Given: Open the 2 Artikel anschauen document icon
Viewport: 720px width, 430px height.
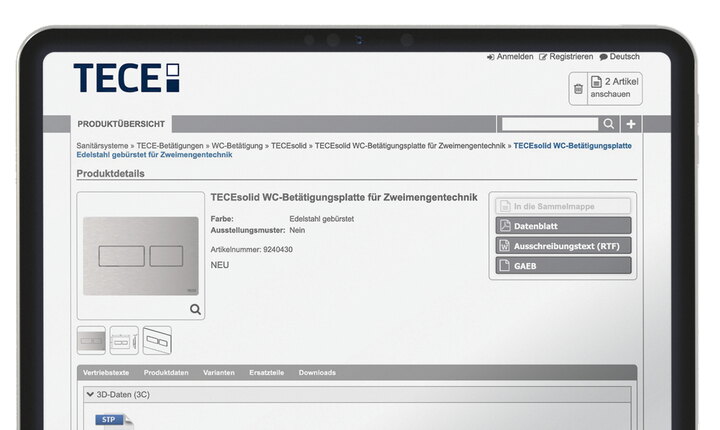Looking at the screenshot, I should pos(597,81).
